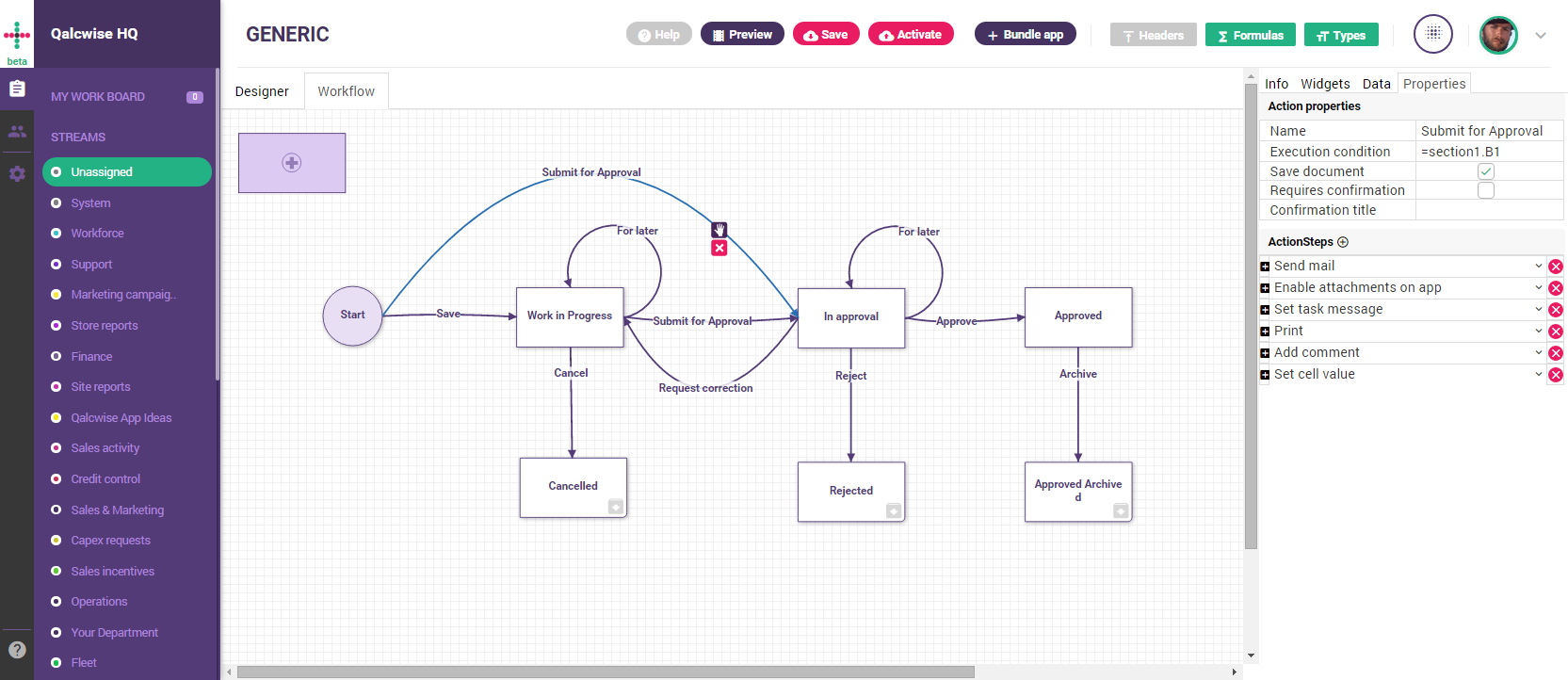Click the 0 badge beside My Work Board
1568x680 pixels.
[x=195, y=97]
